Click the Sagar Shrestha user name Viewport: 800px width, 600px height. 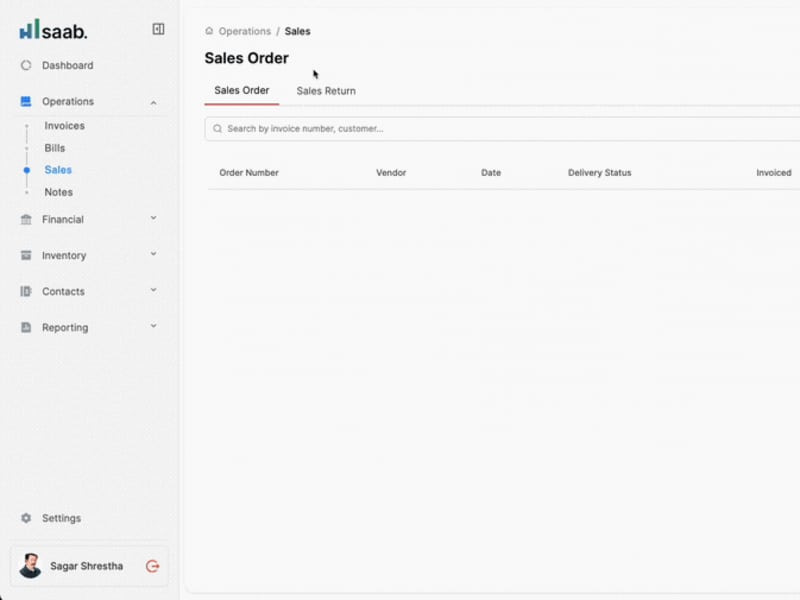coord(86,566)
